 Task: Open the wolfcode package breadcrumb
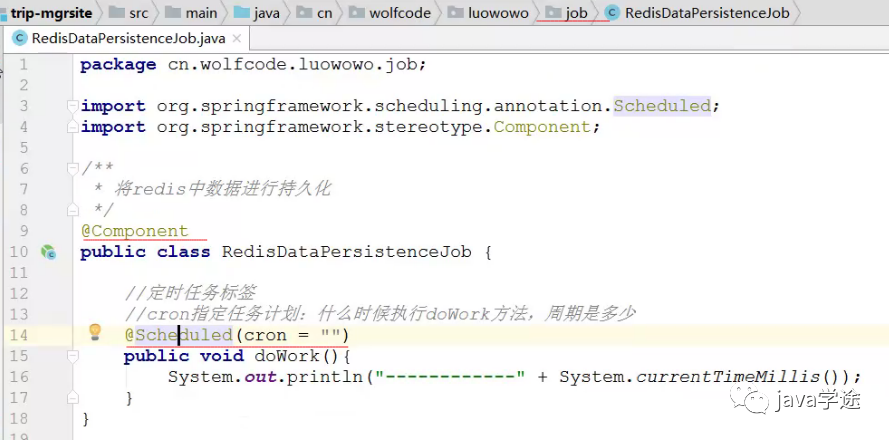pyautogui.click(x=390, y=12)
